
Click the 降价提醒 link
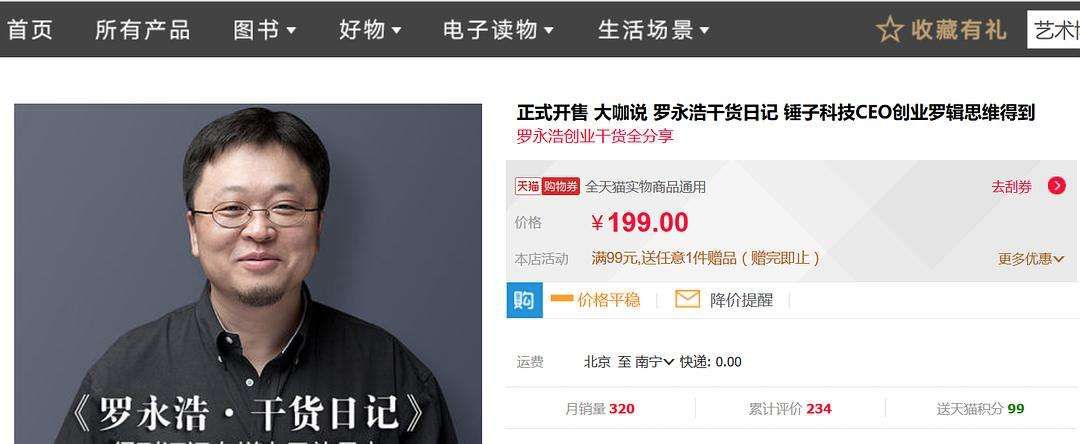point(741,300)
